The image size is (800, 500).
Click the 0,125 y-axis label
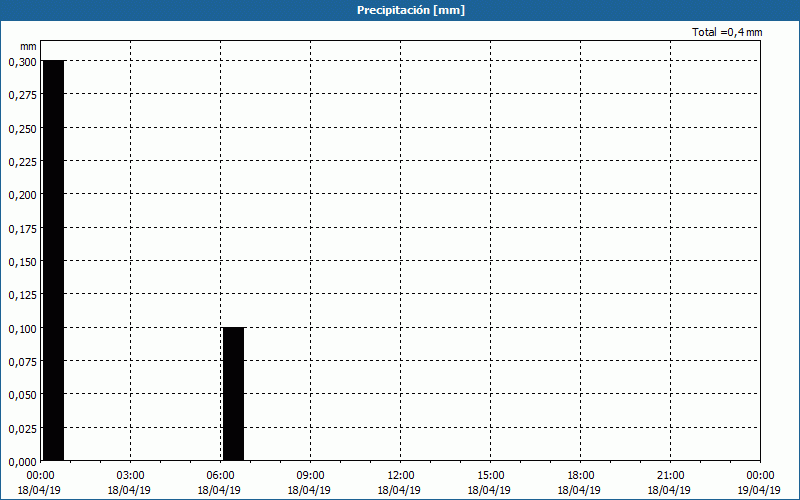pyautogui.click(x=22, y=295)
